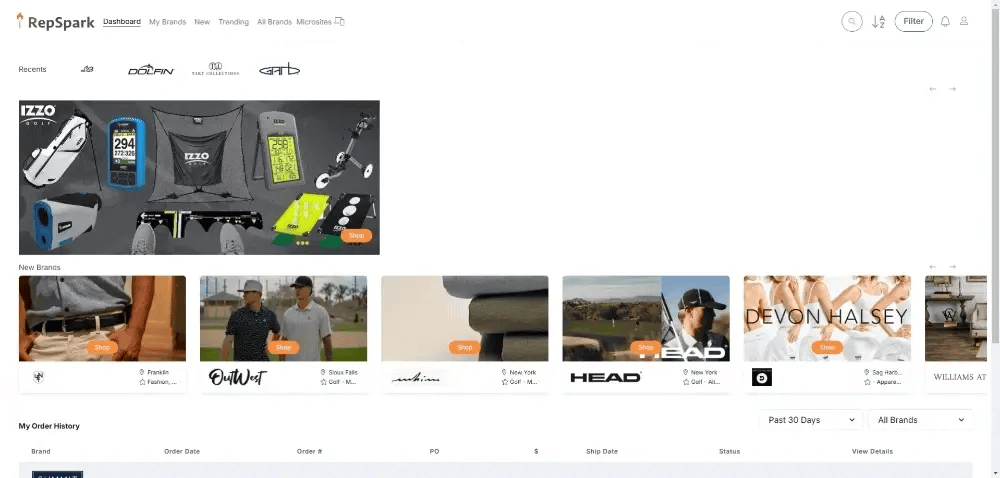Click location pin on Sag Harbor card
The image size is (1000, 478).
(x=867, y=372)
